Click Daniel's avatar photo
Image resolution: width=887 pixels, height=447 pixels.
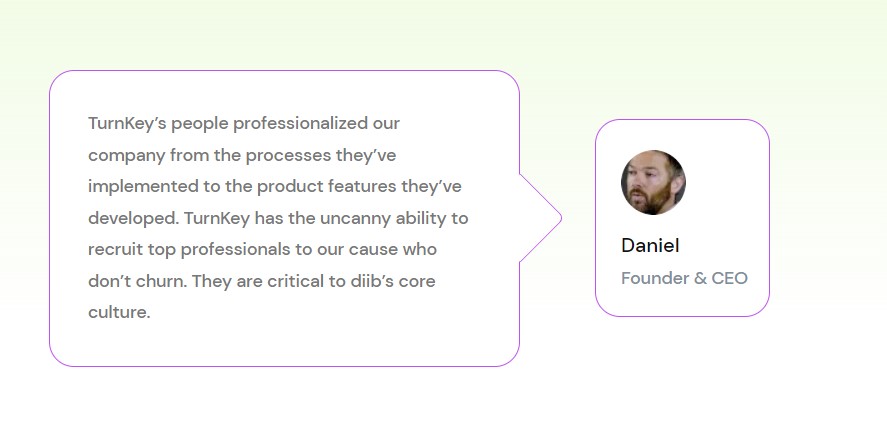653,182
